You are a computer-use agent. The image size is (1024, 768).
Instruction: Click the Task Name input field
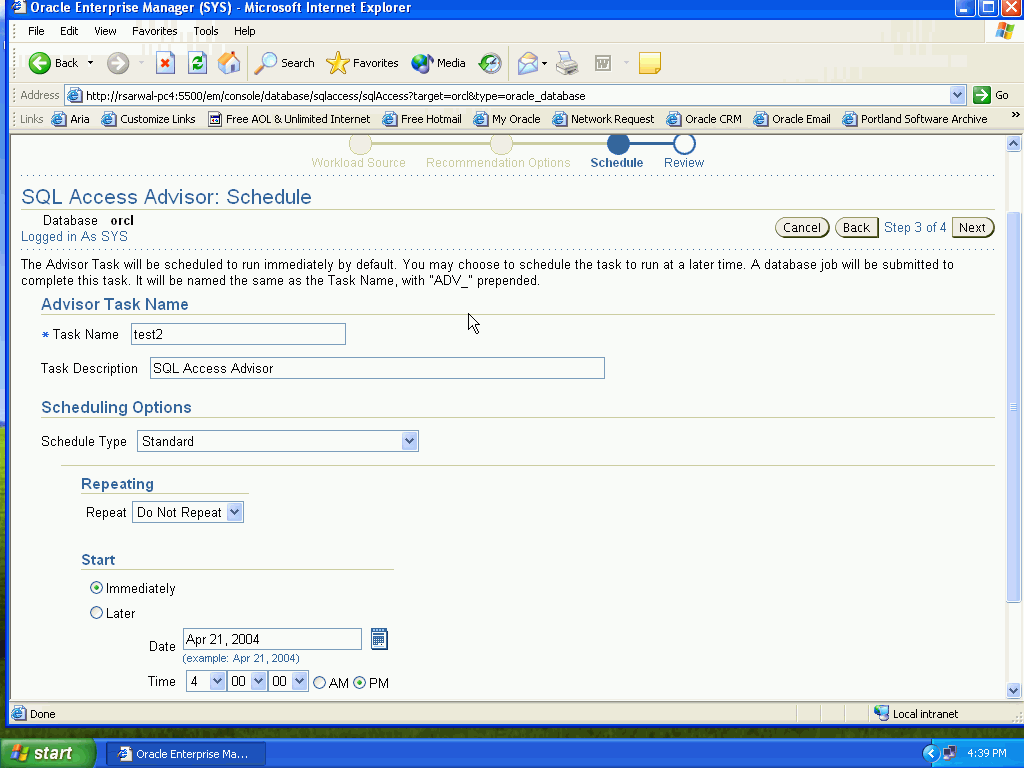(x=238, y=334)
